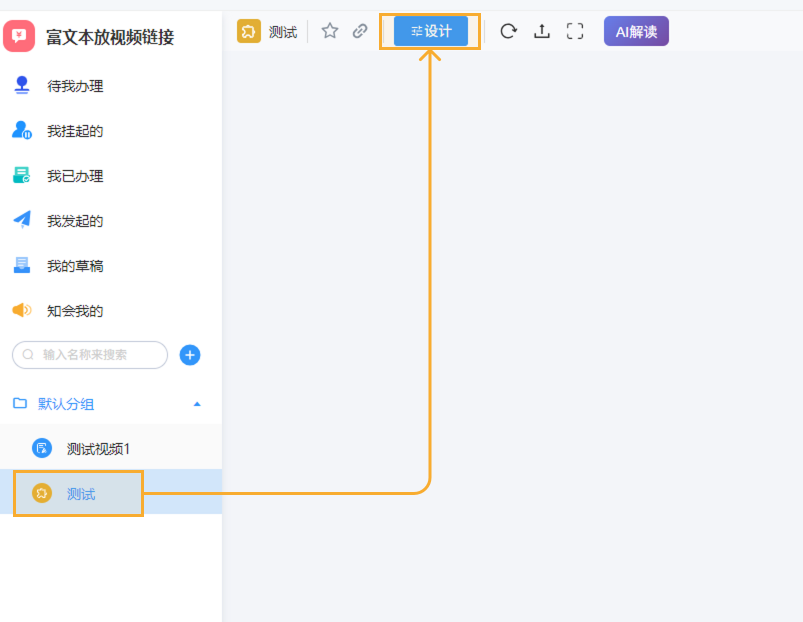The width and height of the screenshot is (803, 622).
Task: Click the yellow 测试 header icon
Action: 249,31
